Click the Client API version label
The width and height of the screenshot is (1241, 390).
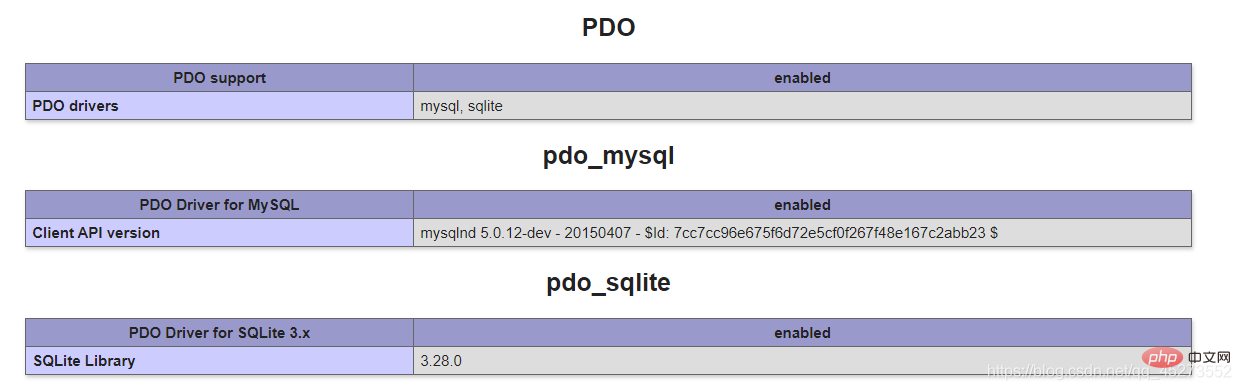[x=96, y=232]
